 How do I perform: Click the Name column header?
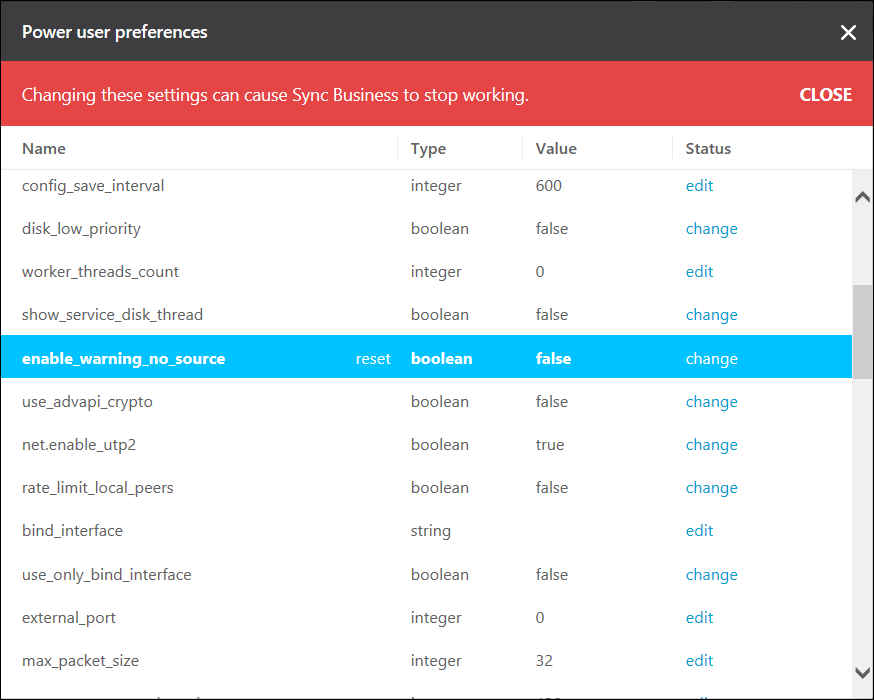point(44,149)
